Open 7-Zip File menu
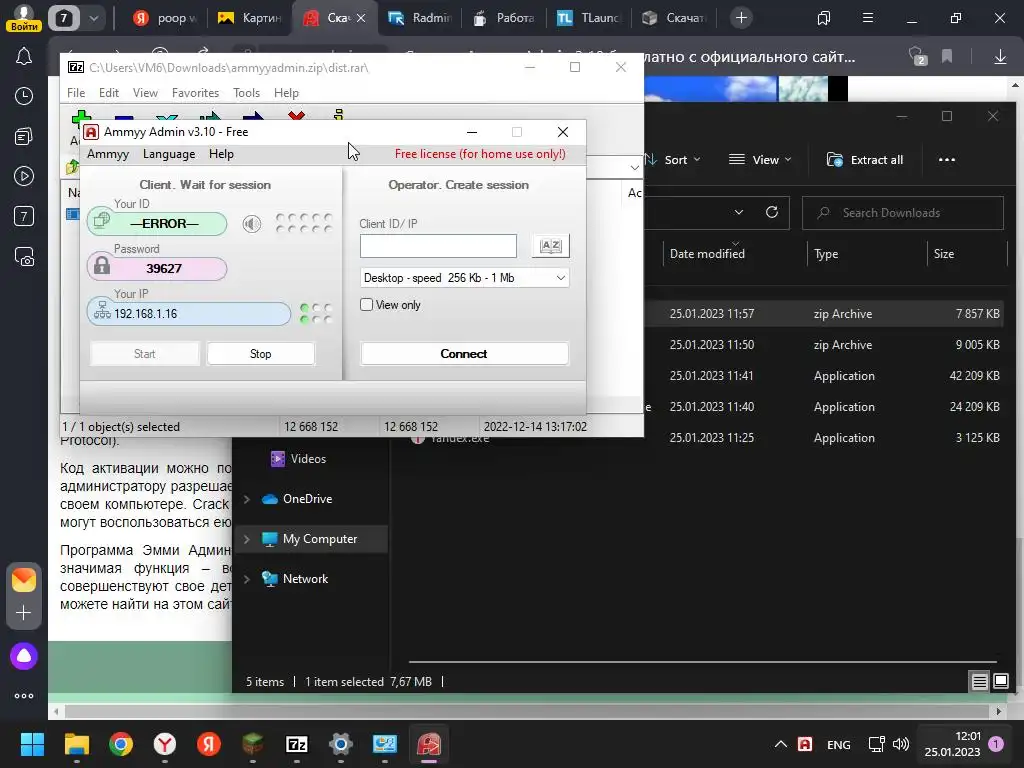Image resolution: width=1024 pixels, height=768 pixels. pos(76,93)
